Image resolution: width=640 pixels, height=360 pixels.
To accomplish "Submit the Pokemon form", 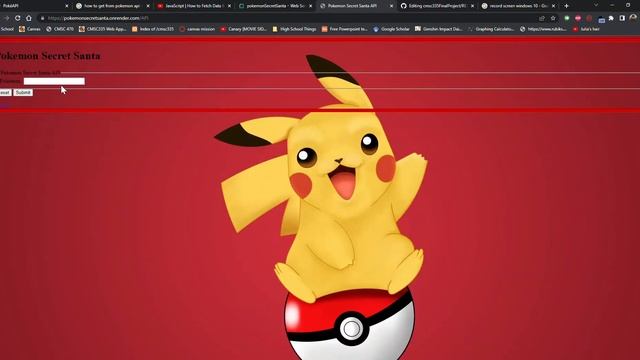I will (23, 93).
